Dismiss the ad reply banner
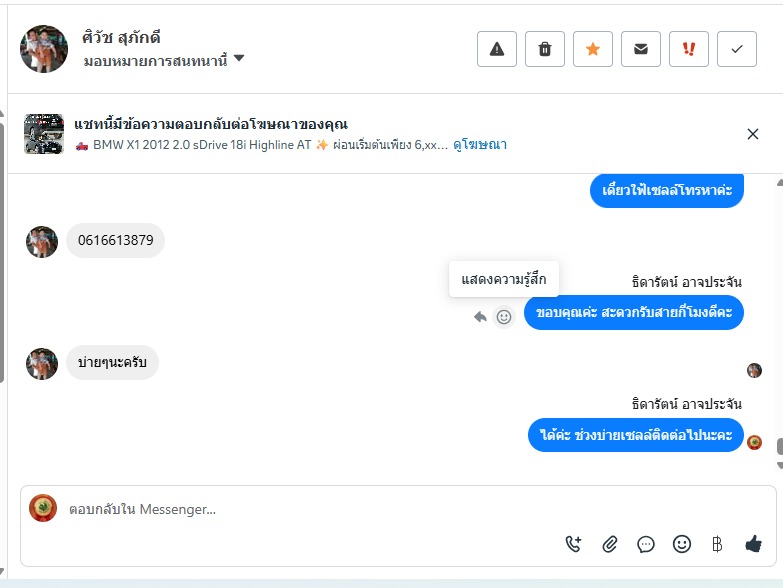 (753, 134)
